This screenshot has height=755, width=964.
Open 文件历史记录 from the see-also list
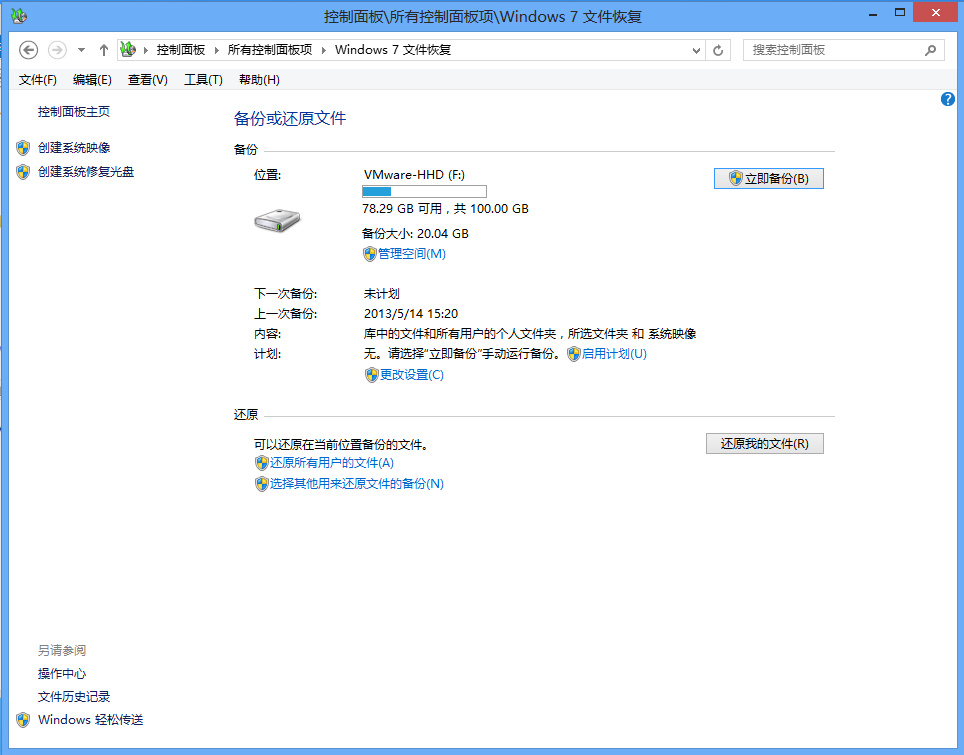tap(74, 697)
